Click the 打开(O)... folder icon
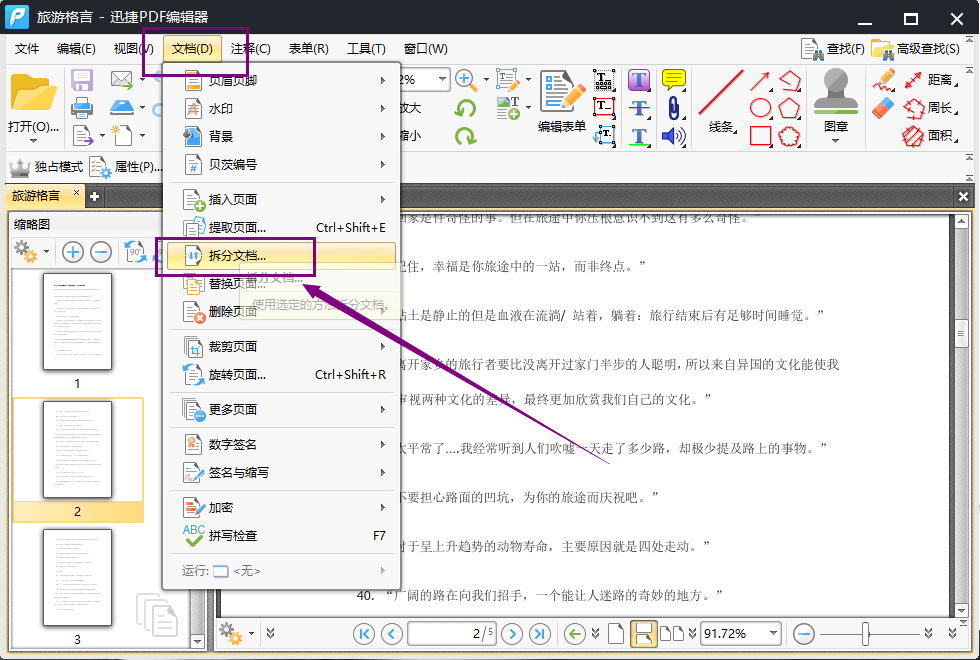 33,94
